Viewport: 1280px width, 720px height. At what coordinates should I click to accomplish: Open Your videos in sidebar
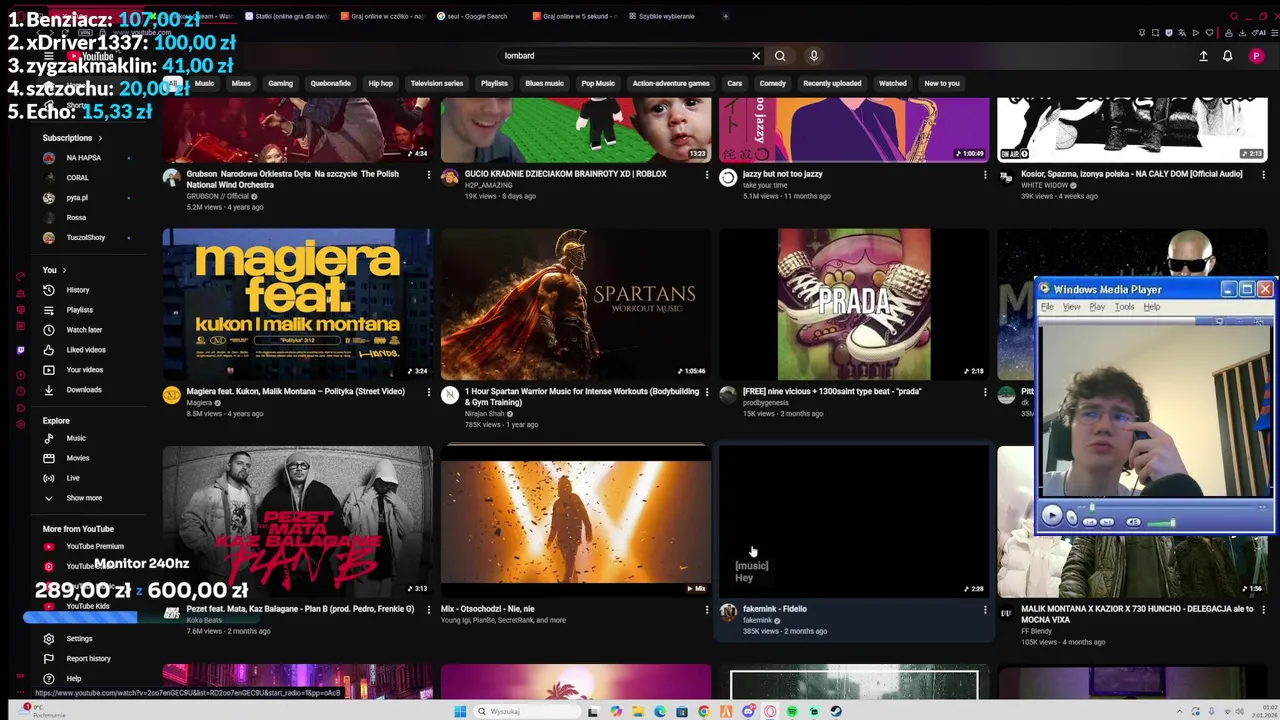84,370
